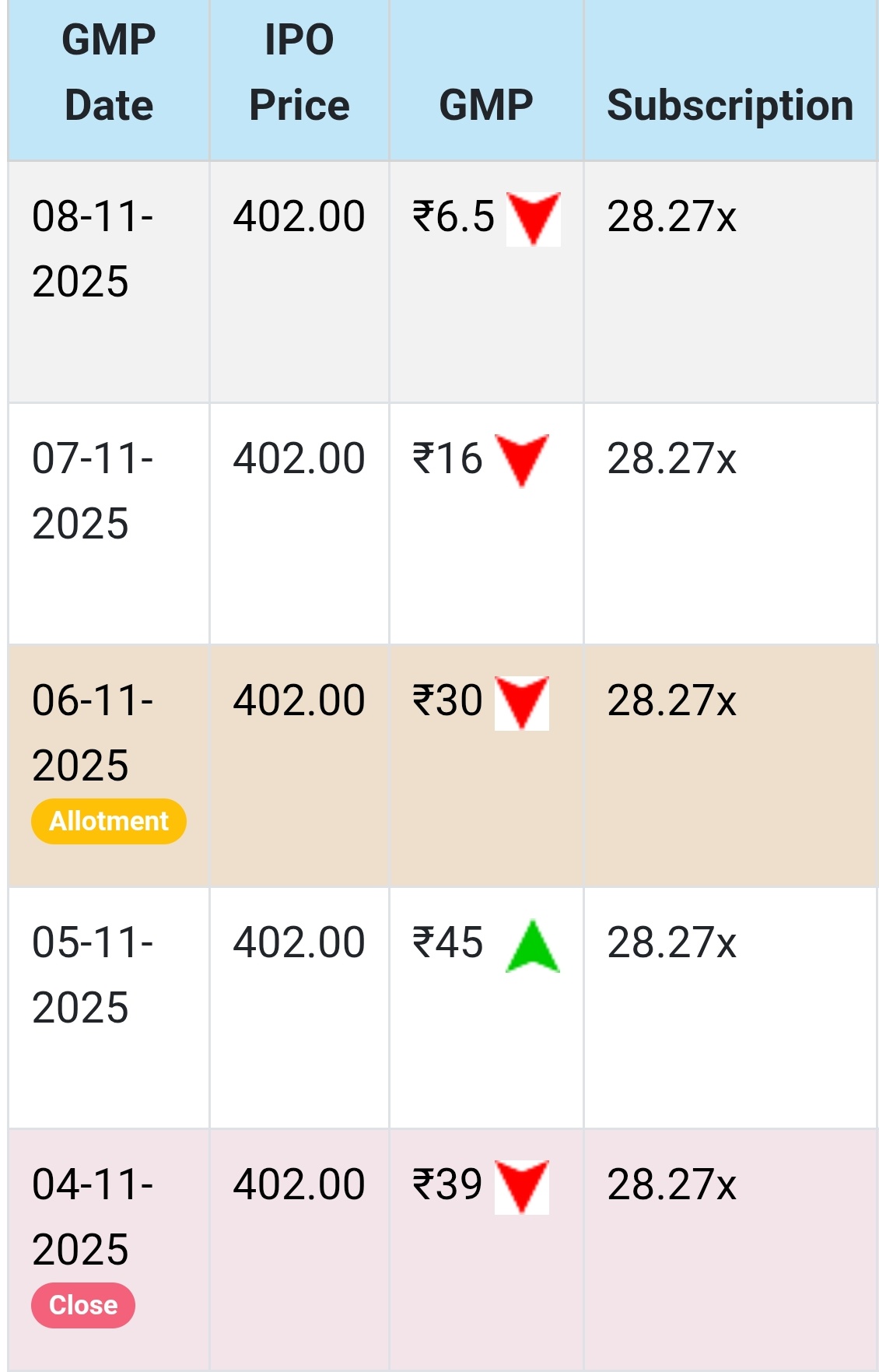Image resolution: width=879 pixels, height=1372 pixels.
Task: Select the 08-11-2025 date cell
Action: click(93, 248)
